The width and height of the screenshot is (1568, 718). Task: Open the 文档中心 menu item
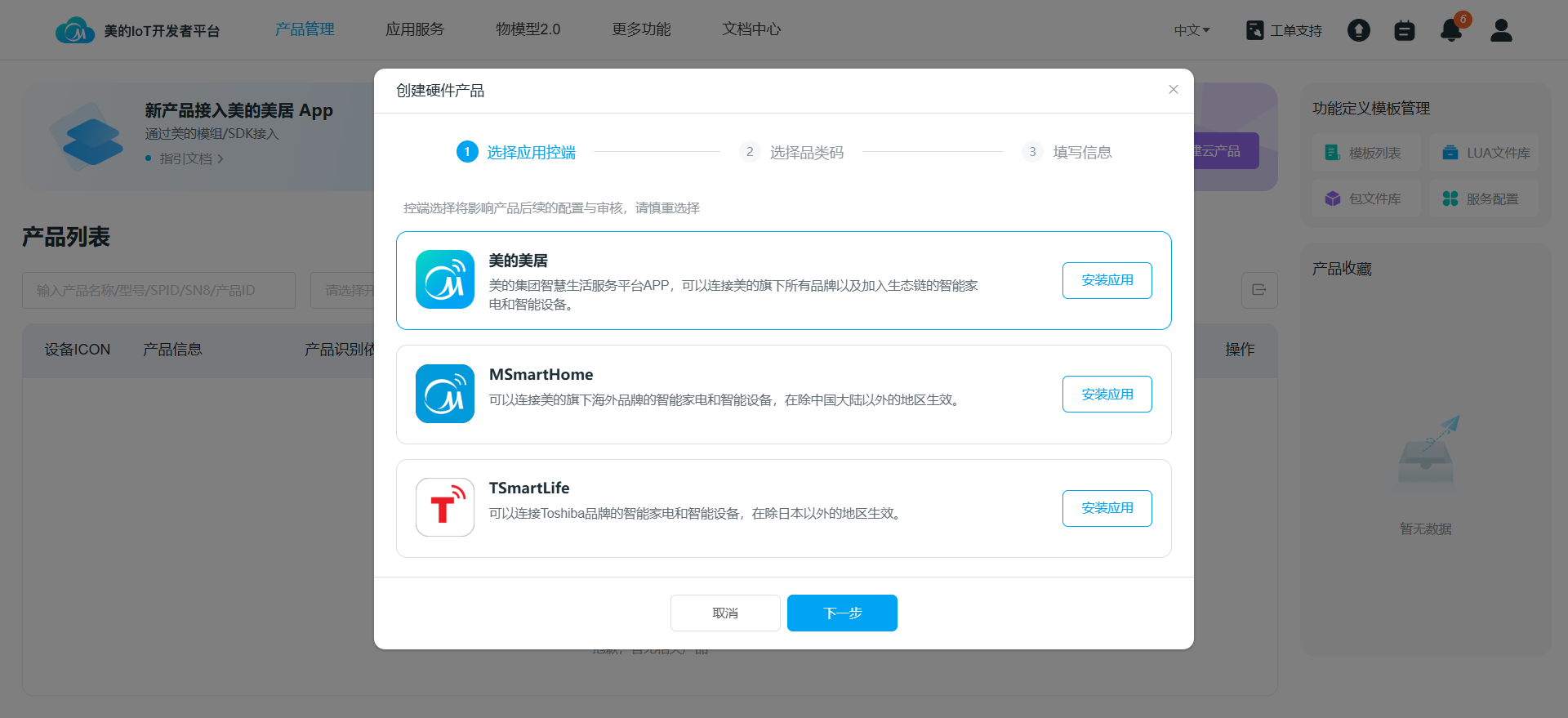point(751,29)
